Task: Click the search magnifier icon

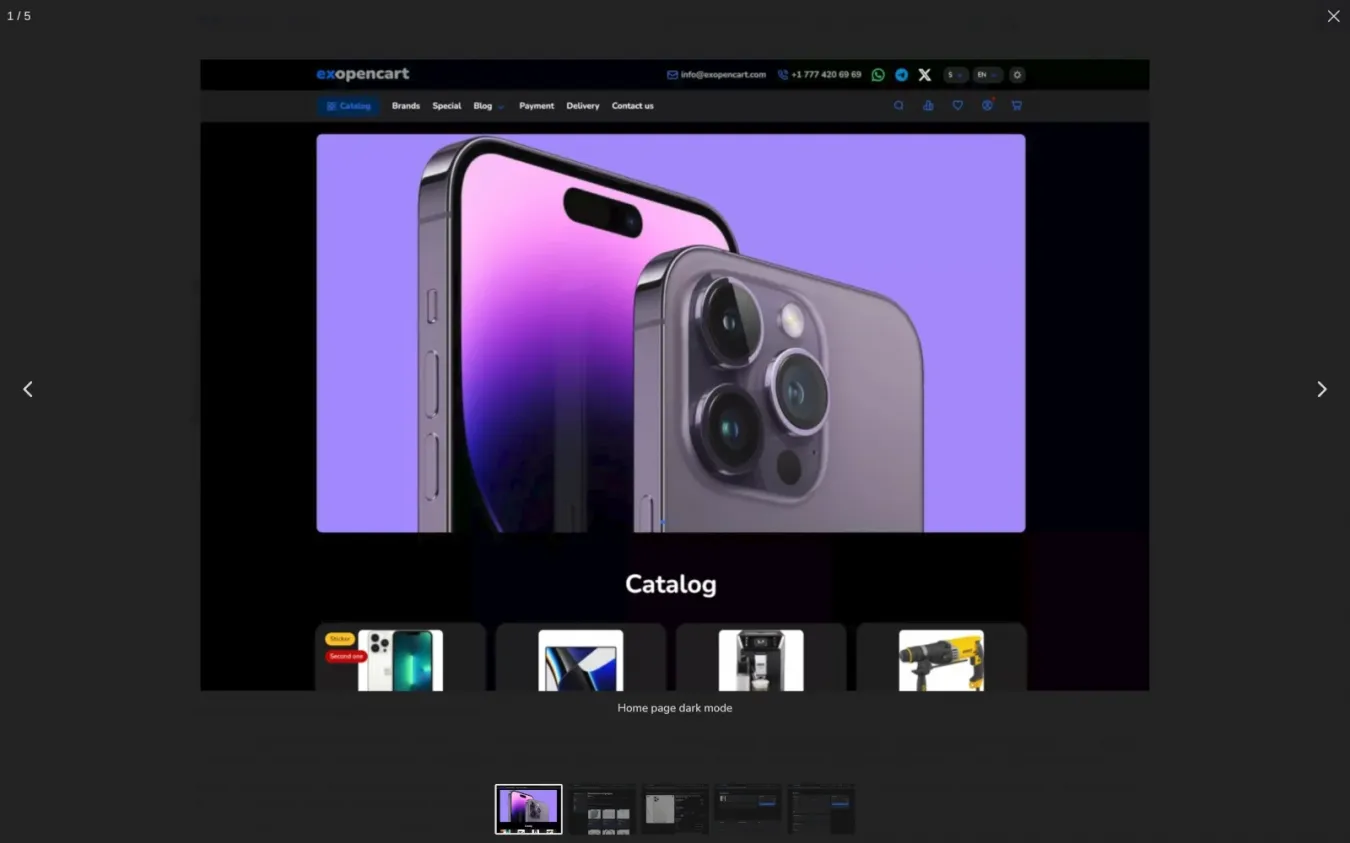Action: coord(898,106)
